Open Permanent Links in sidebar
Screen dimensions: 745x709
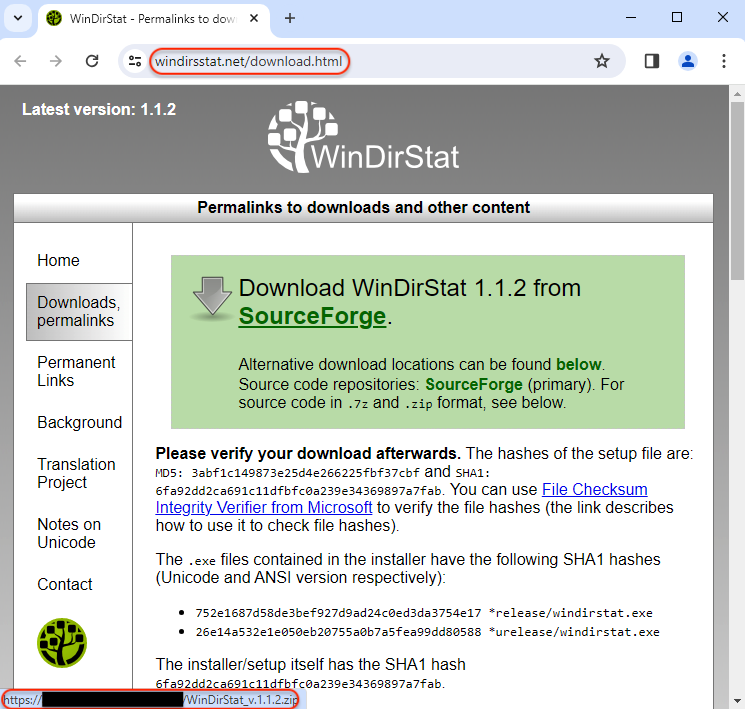point(76,371)
